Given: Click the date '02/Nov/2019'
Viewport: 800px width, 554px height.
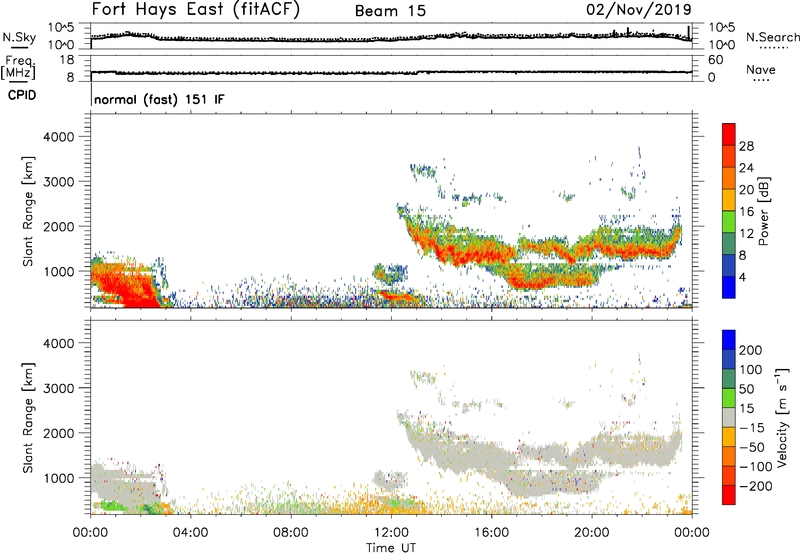Looking at the screenshot, I should tap(639, 9).
